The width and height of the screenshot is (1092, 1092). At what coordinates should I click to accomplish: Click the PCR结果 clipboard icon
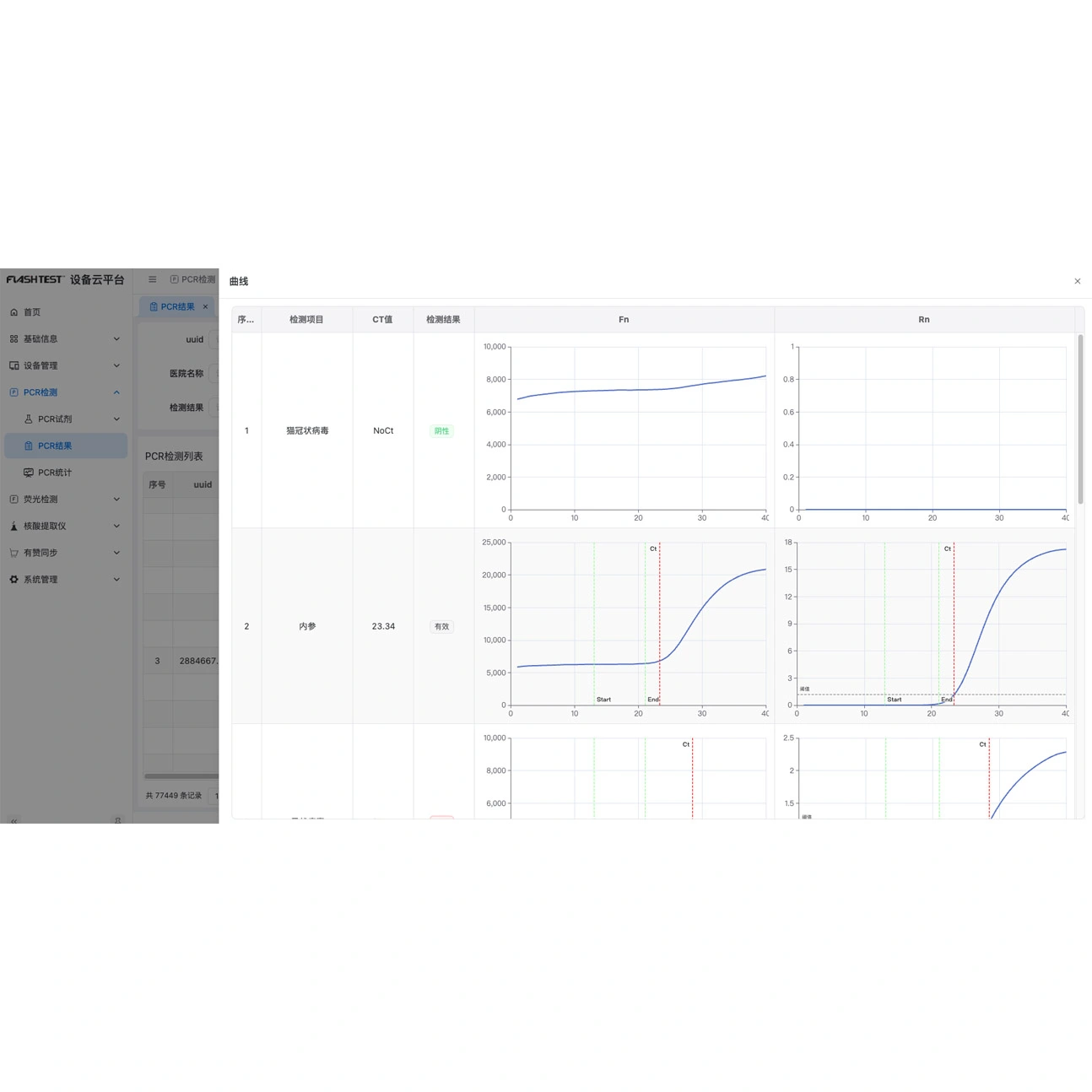tap(27, 446)
